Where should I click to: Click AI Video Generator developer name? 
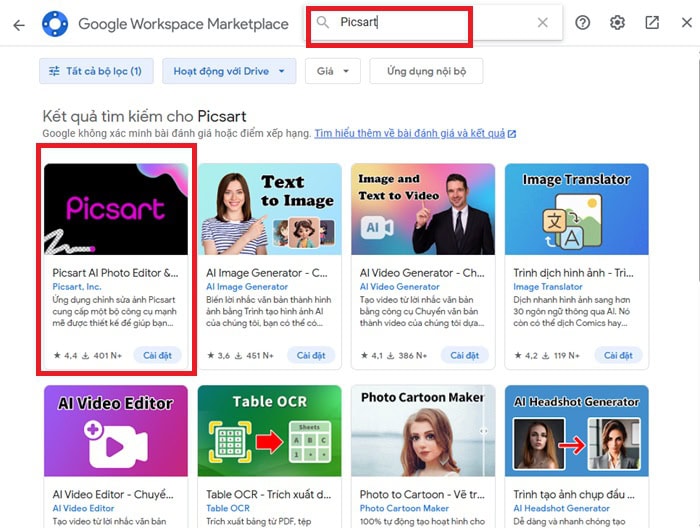400,287
